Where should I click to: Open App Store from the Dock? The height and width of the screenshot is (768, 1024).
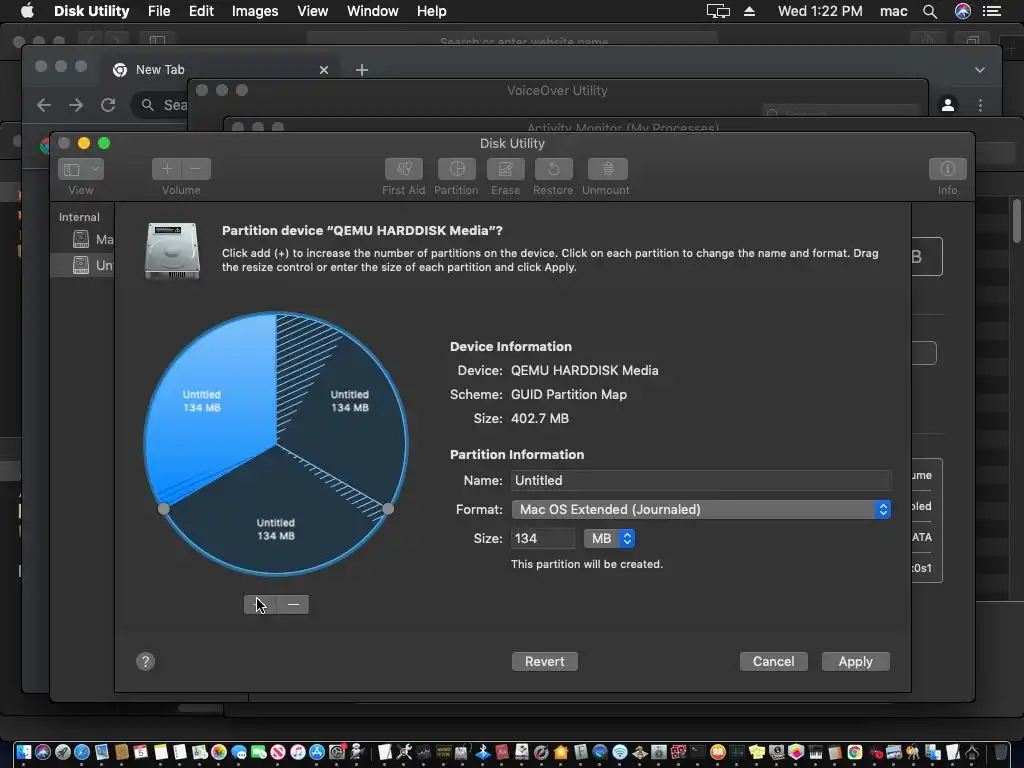click(317, 752)
